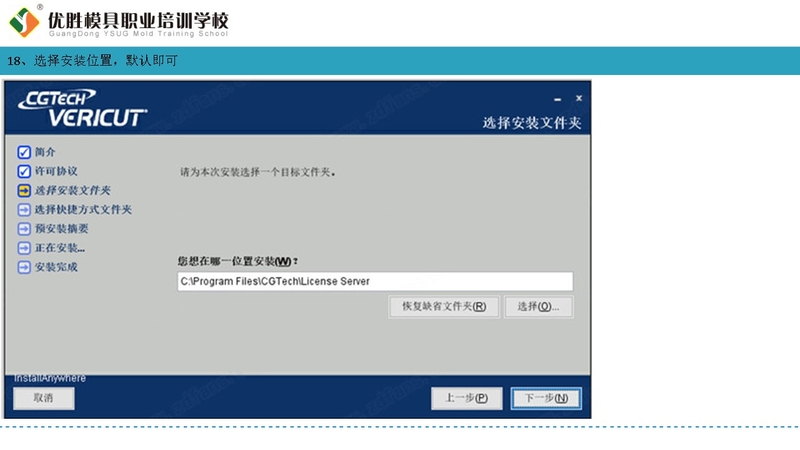Click the checked icon beside 简介
The width and height of the screenshot is (800, 450).
pos(24,152)
